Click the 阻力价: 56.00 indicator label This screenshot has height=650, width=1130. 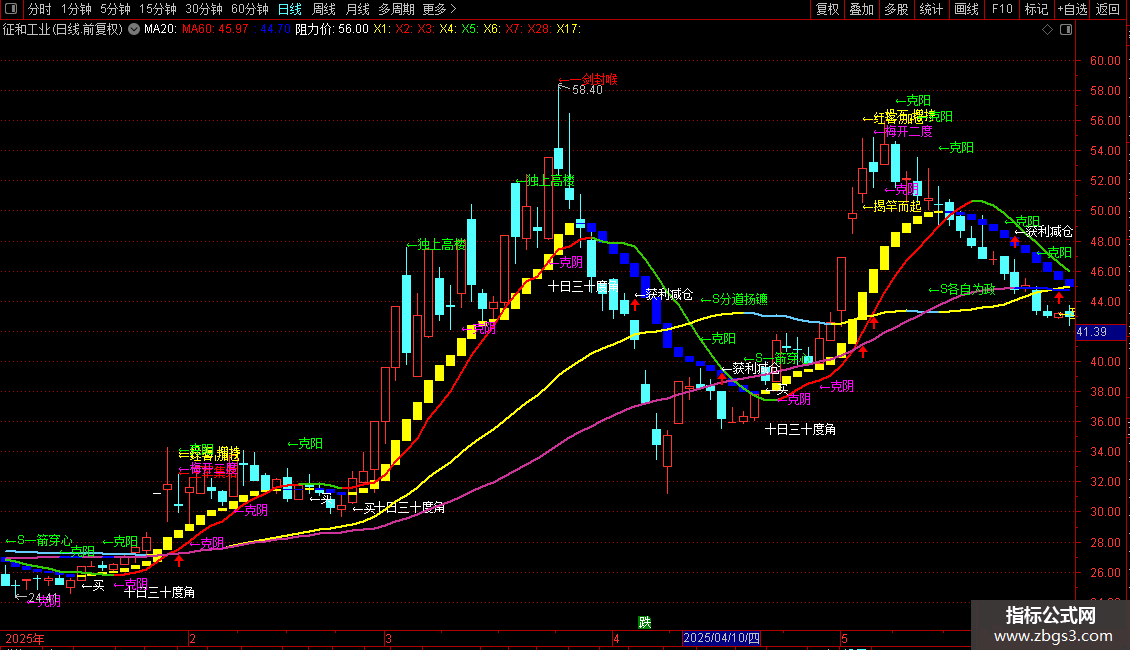point(332,30)
